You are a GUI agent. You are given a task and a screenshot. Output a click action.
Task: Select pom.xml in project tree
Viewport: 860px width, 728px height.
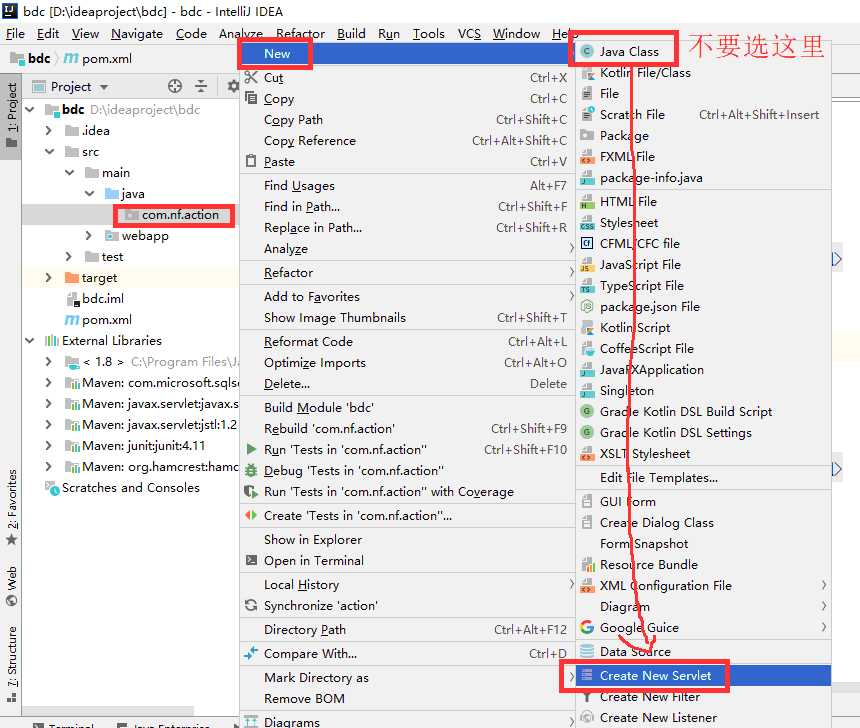[106, 319]
